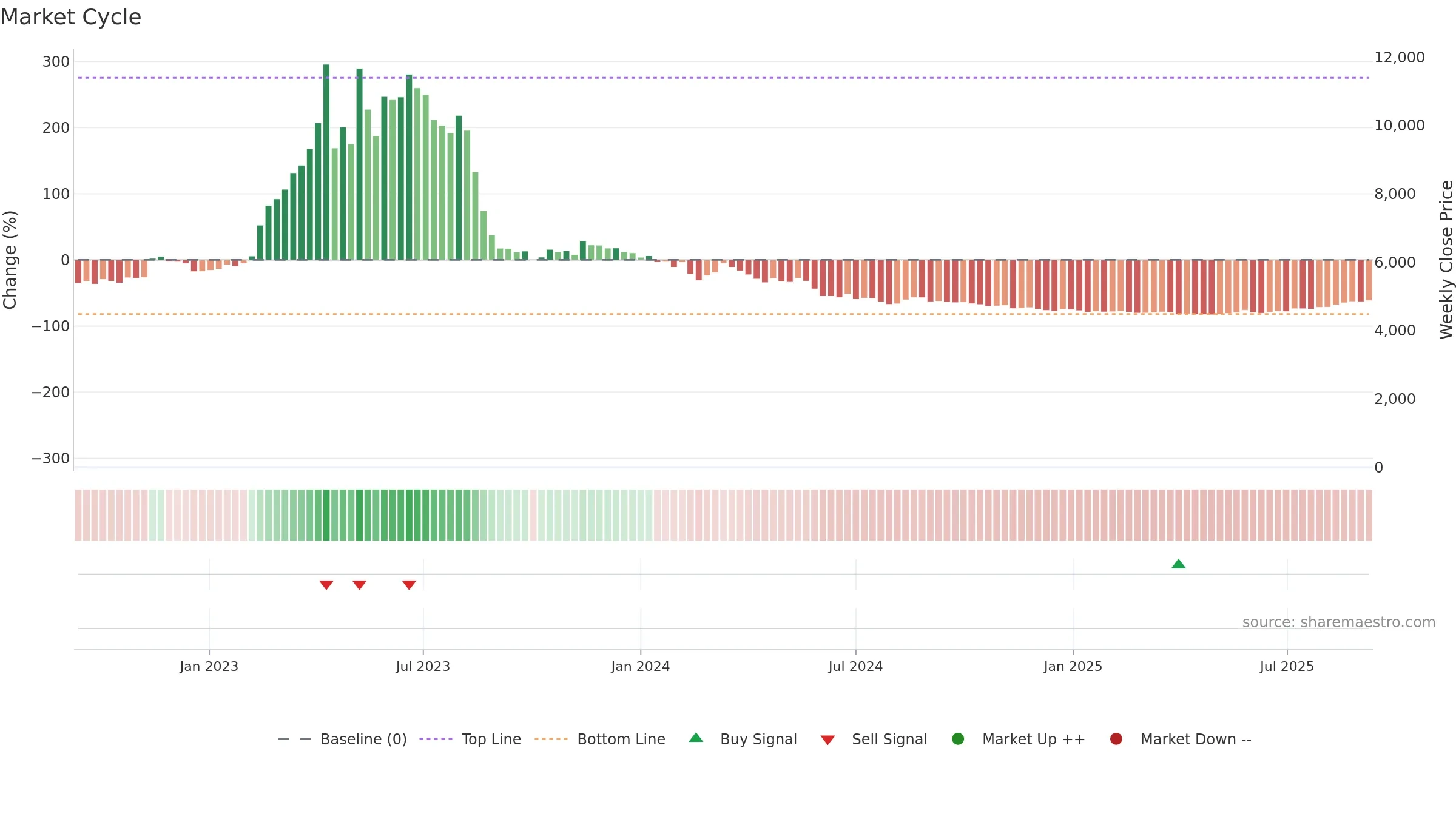Click the second red sell signal marker
This screenshot has width=1456, height=819.
[359, 585]
